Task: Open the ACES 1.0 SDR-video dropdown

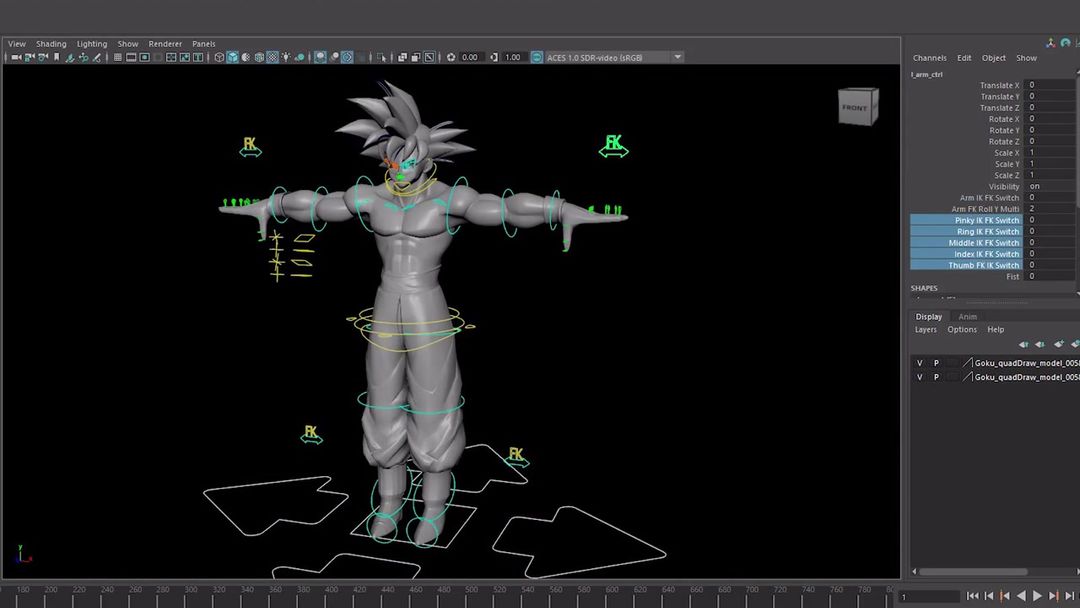Action: click(614, 57)
